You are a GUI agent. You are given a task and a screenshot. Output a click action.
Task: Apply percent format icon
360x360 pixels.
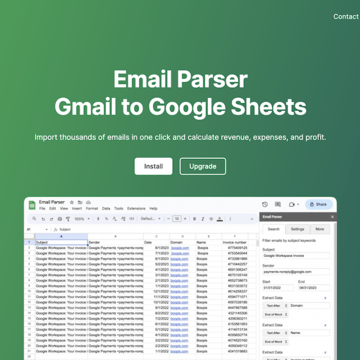tap(106, 219)
